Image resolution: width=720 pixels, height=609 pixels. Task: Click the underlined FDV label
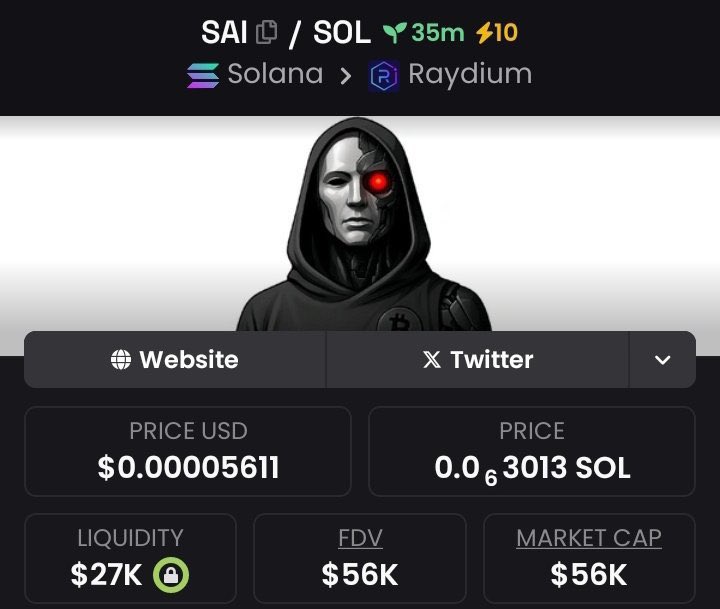pos(360,538)
